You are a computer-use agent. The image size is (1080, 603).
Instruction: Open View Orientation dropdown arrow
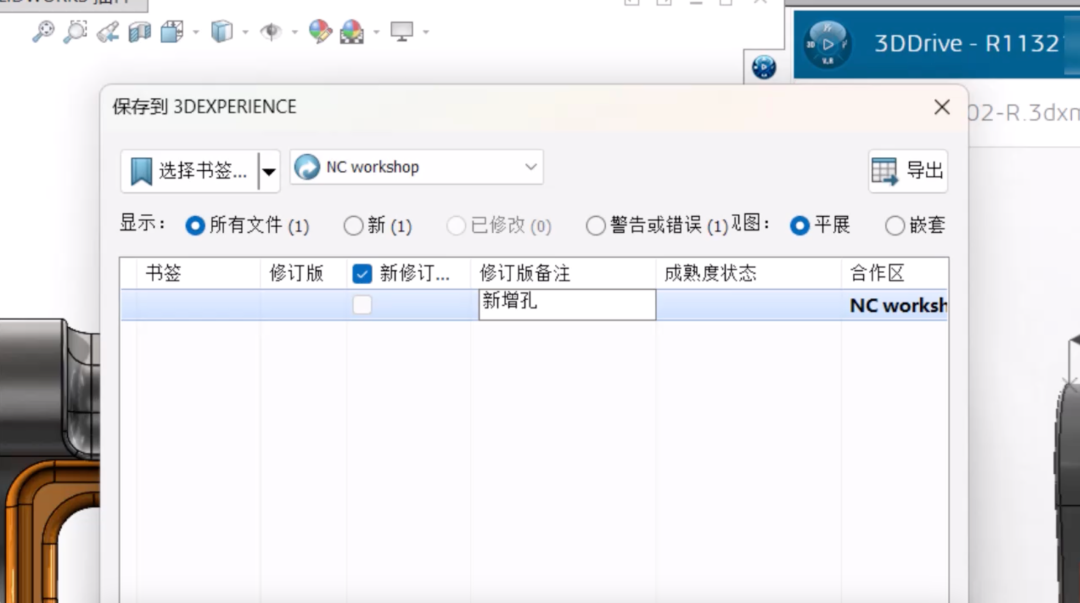tap(196, 32)
